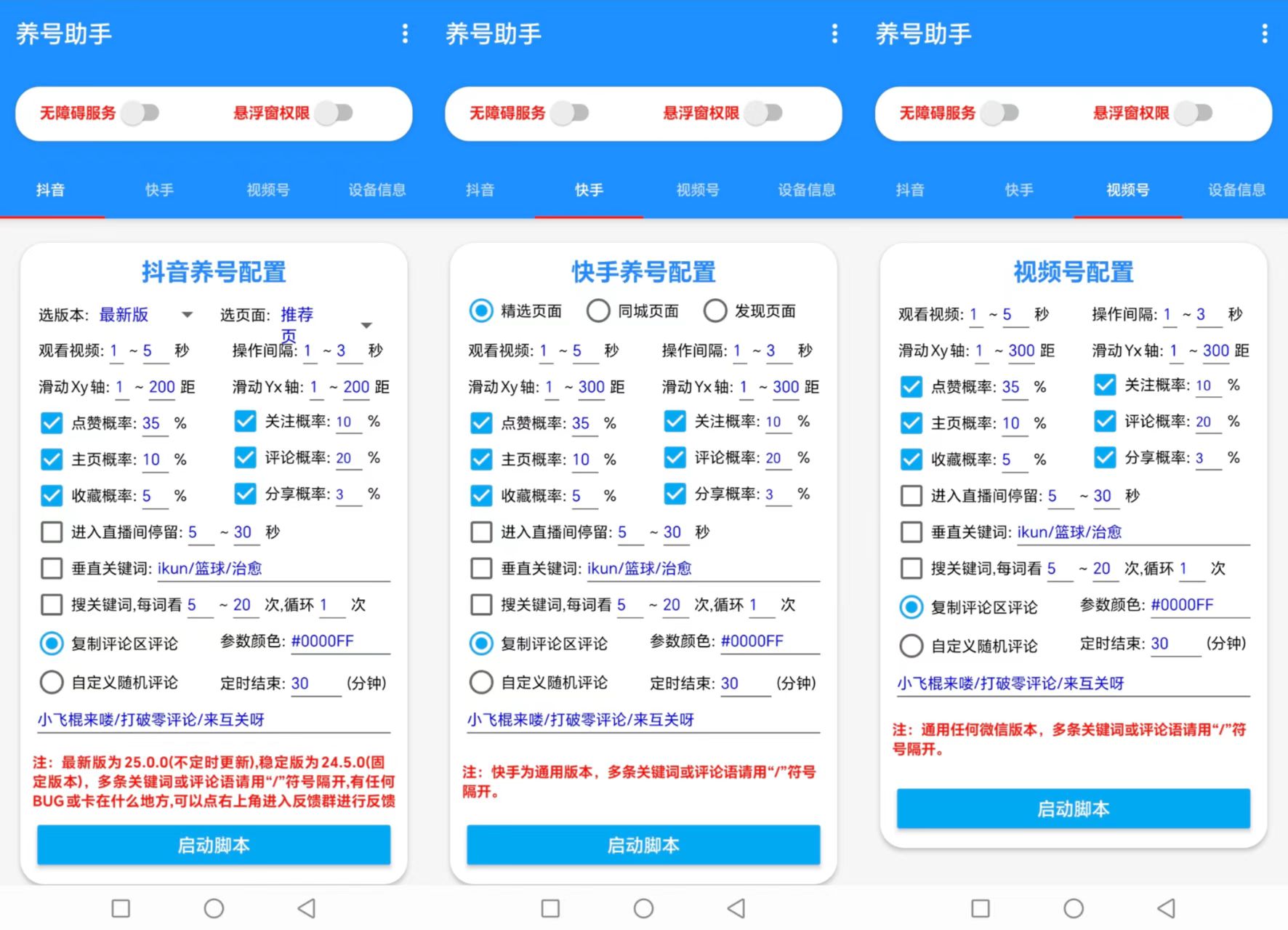This screenshot has height=930, width=1288.
Task: Open 设备信息 tab in the left screen
Action: (377, 191)
